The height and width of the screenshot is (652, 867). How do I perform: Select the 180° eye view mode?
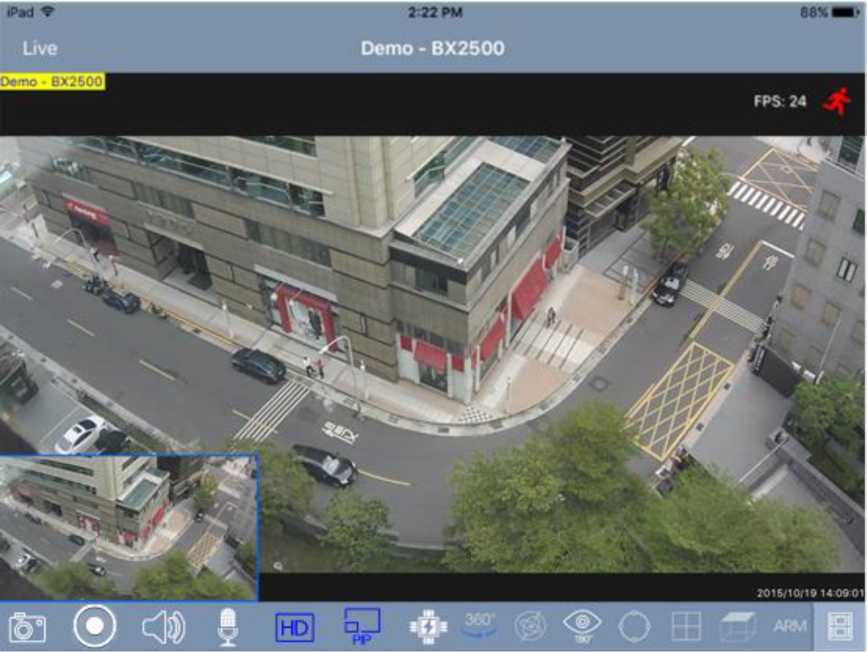tap(582, 626)
